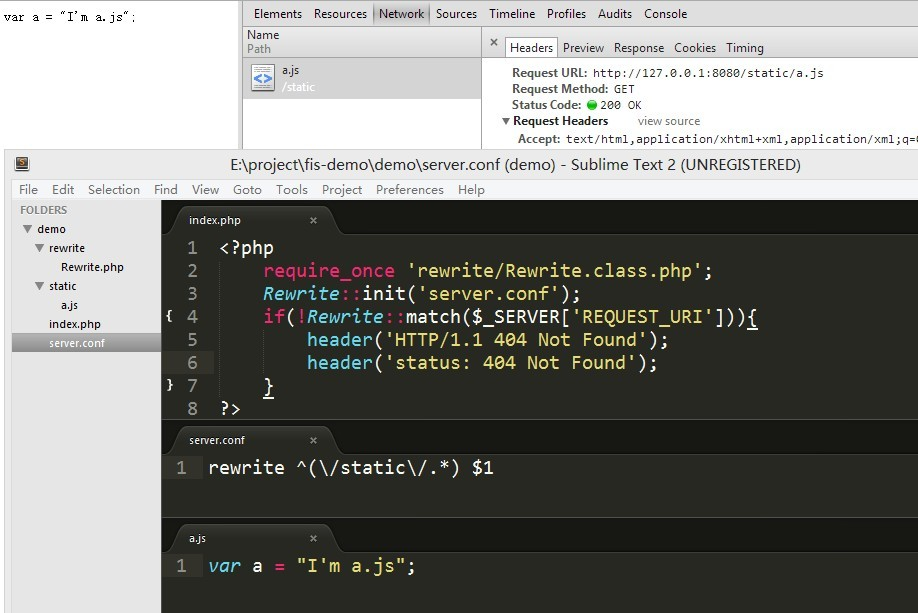Open the Resources panel in DevTools

[x=340, y=13]
